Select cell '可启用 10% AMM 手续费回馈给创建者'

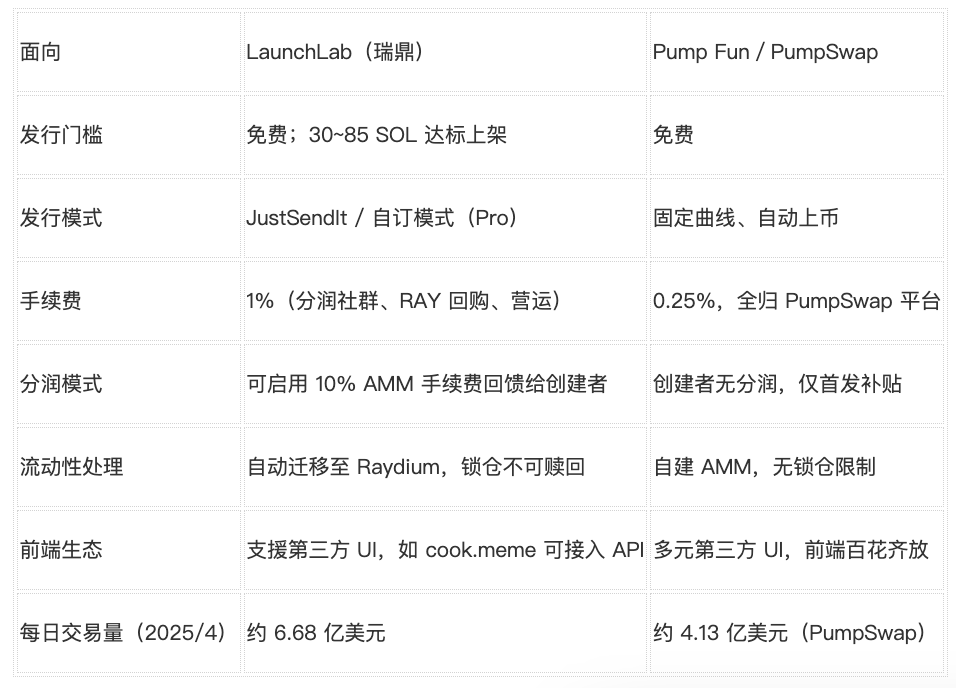coord(445,384)
